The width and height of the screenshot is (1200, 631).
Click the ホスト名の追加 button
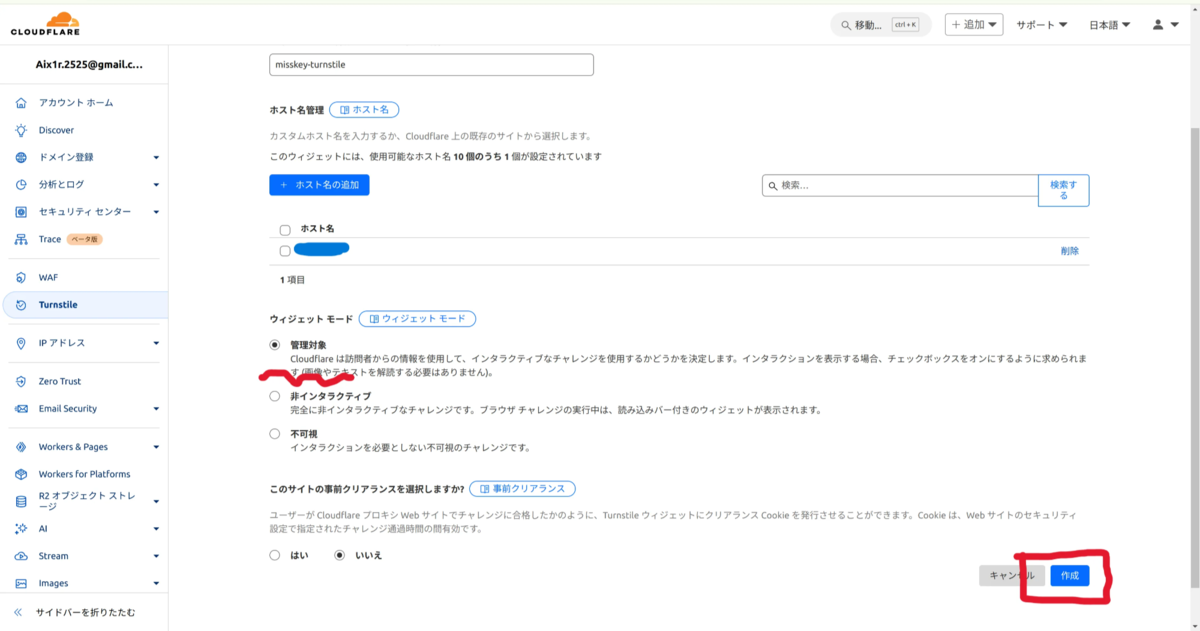pyautogui.click(x=319, y=185)
